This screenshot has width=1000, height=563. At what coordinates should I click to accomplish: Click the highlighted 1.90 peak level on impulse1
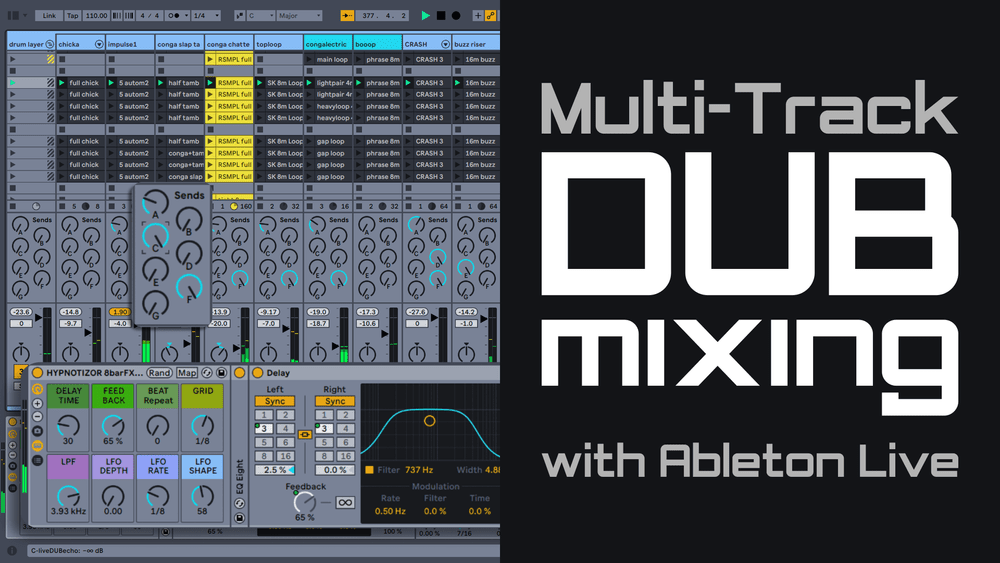pos(119,312)
